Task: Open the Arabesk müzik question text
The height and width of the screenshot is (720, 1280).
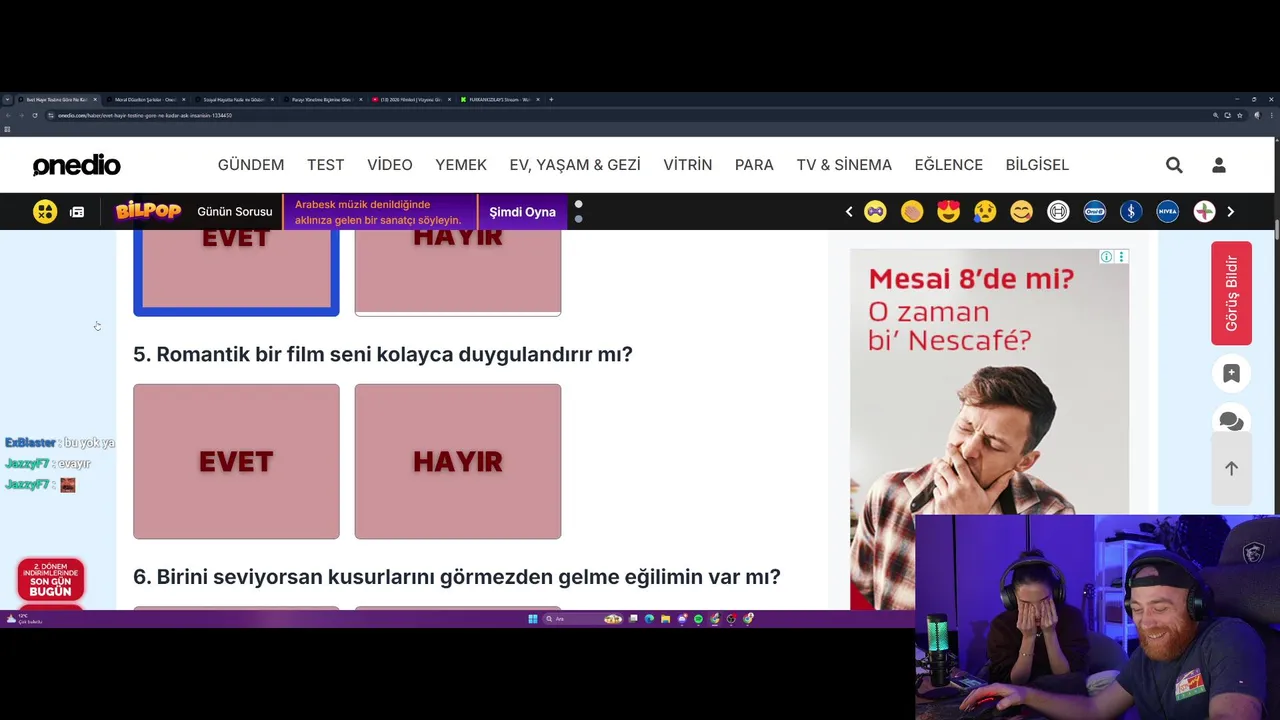Action: tap(379, 212)
